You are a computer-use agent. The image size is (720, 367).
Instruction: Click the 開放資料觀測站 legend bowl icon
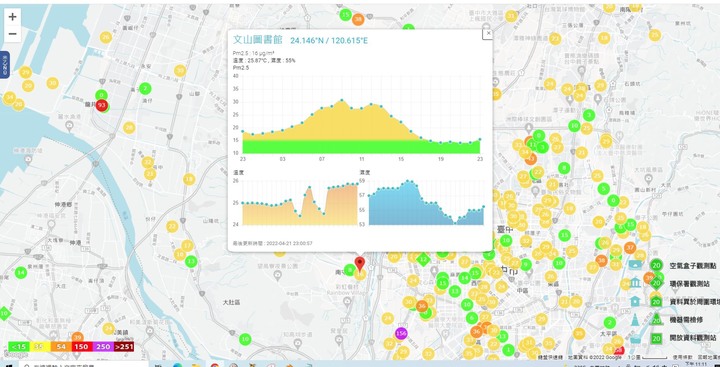tap(636, 339)
